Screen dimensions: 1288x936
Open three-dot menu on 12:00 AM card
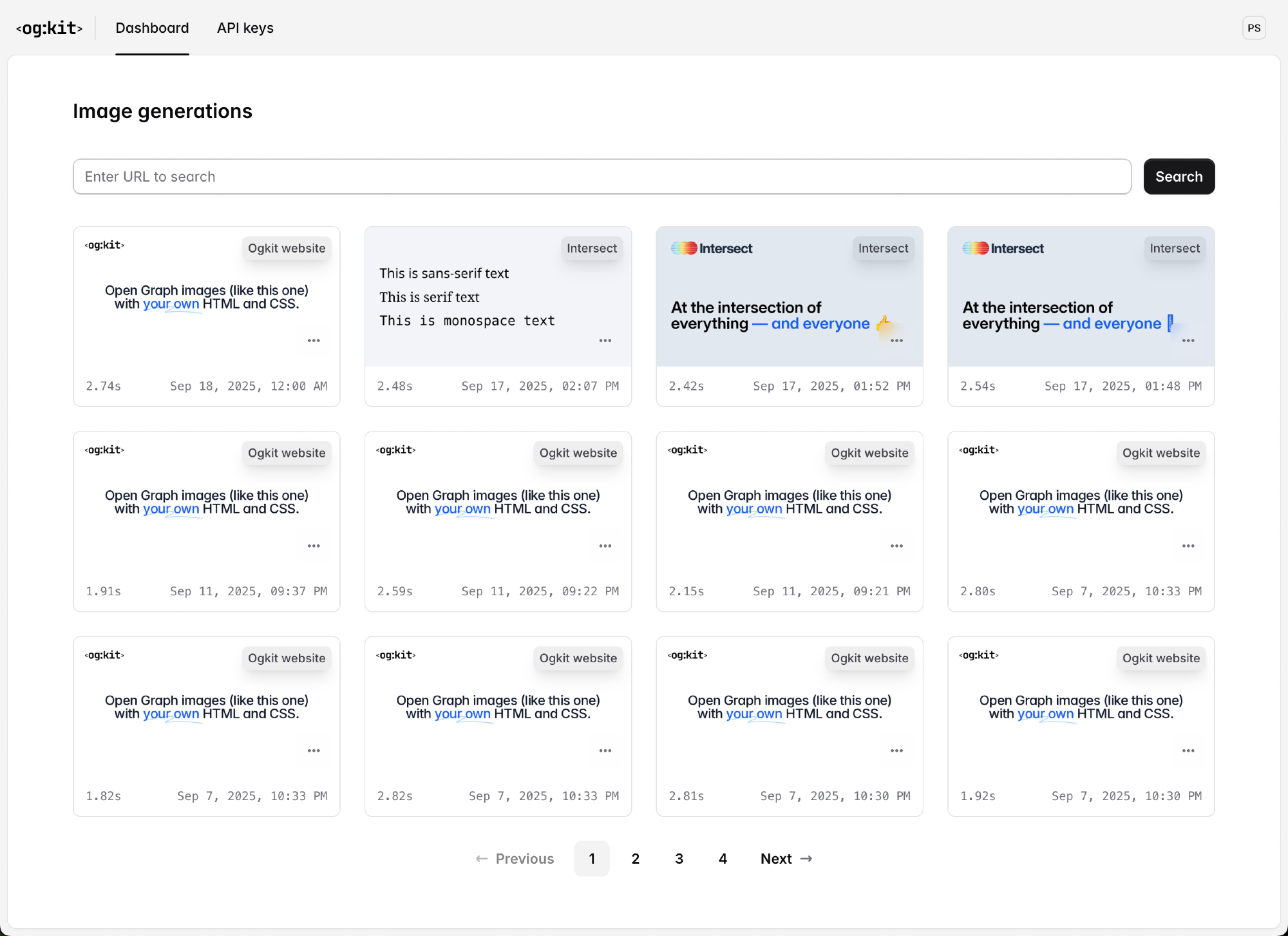[x=314, y=341]
